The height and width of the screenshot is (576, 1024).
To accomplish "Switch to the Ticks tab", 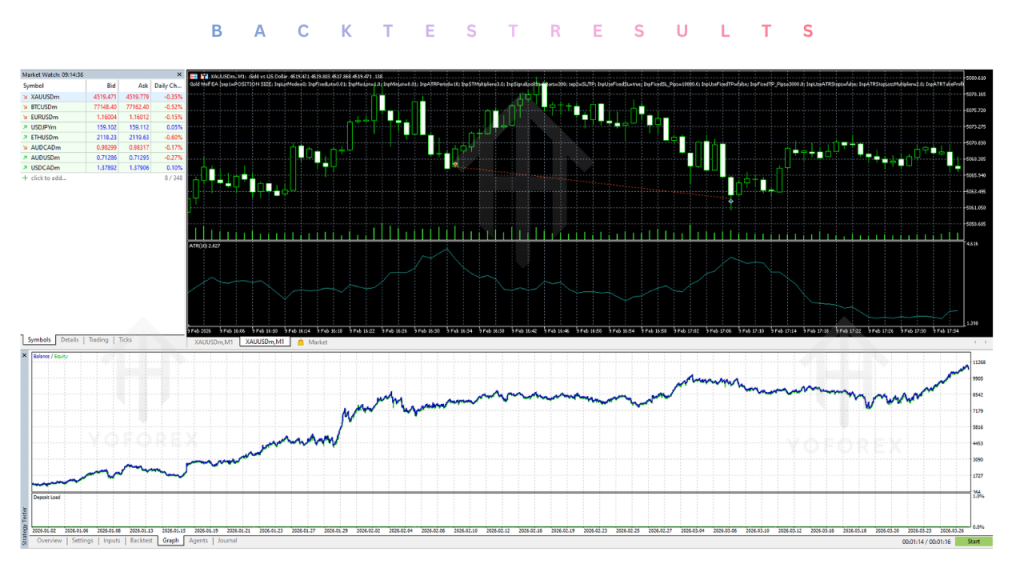I will (x=125, y=340).
